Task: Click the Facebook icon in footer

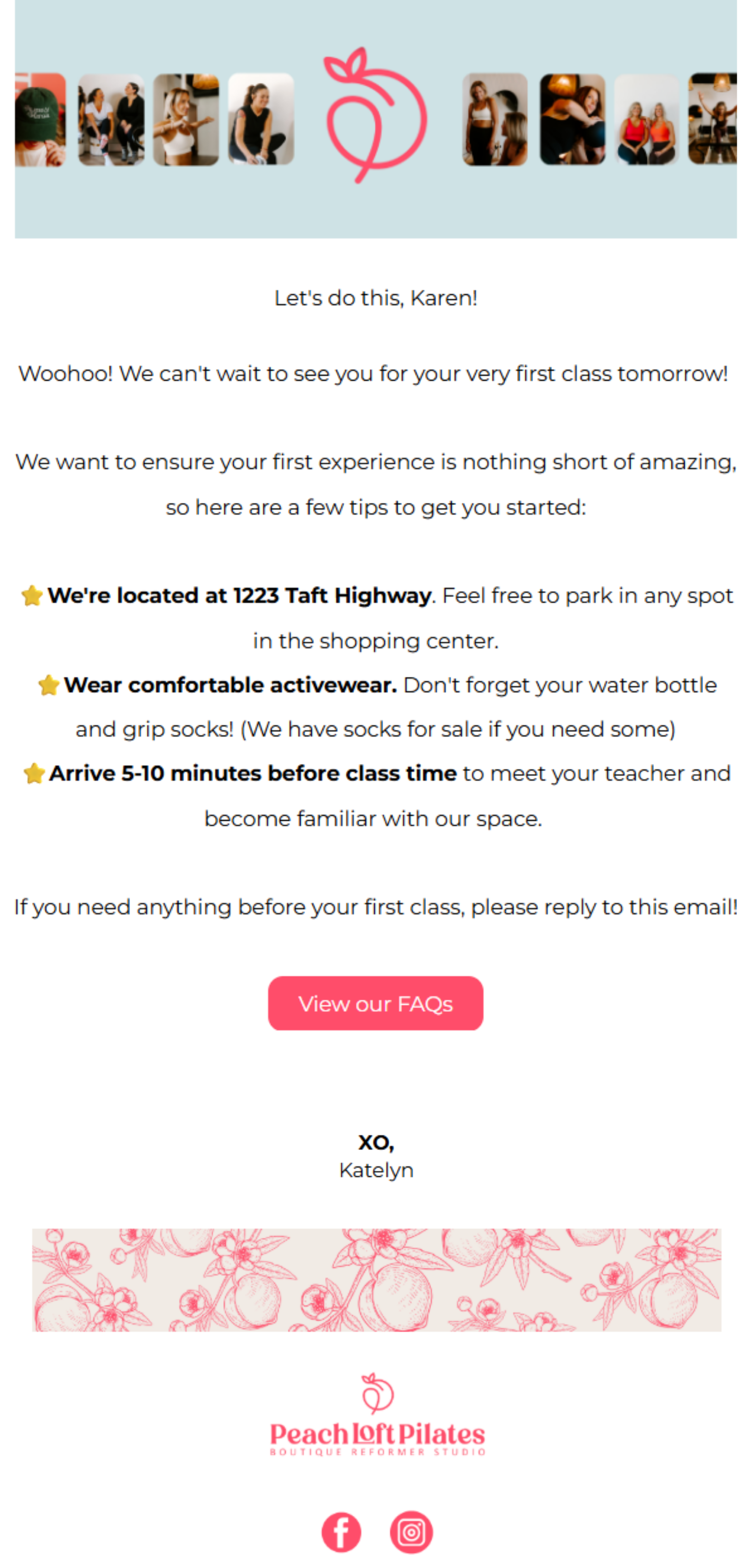Action: (341, 1532)
